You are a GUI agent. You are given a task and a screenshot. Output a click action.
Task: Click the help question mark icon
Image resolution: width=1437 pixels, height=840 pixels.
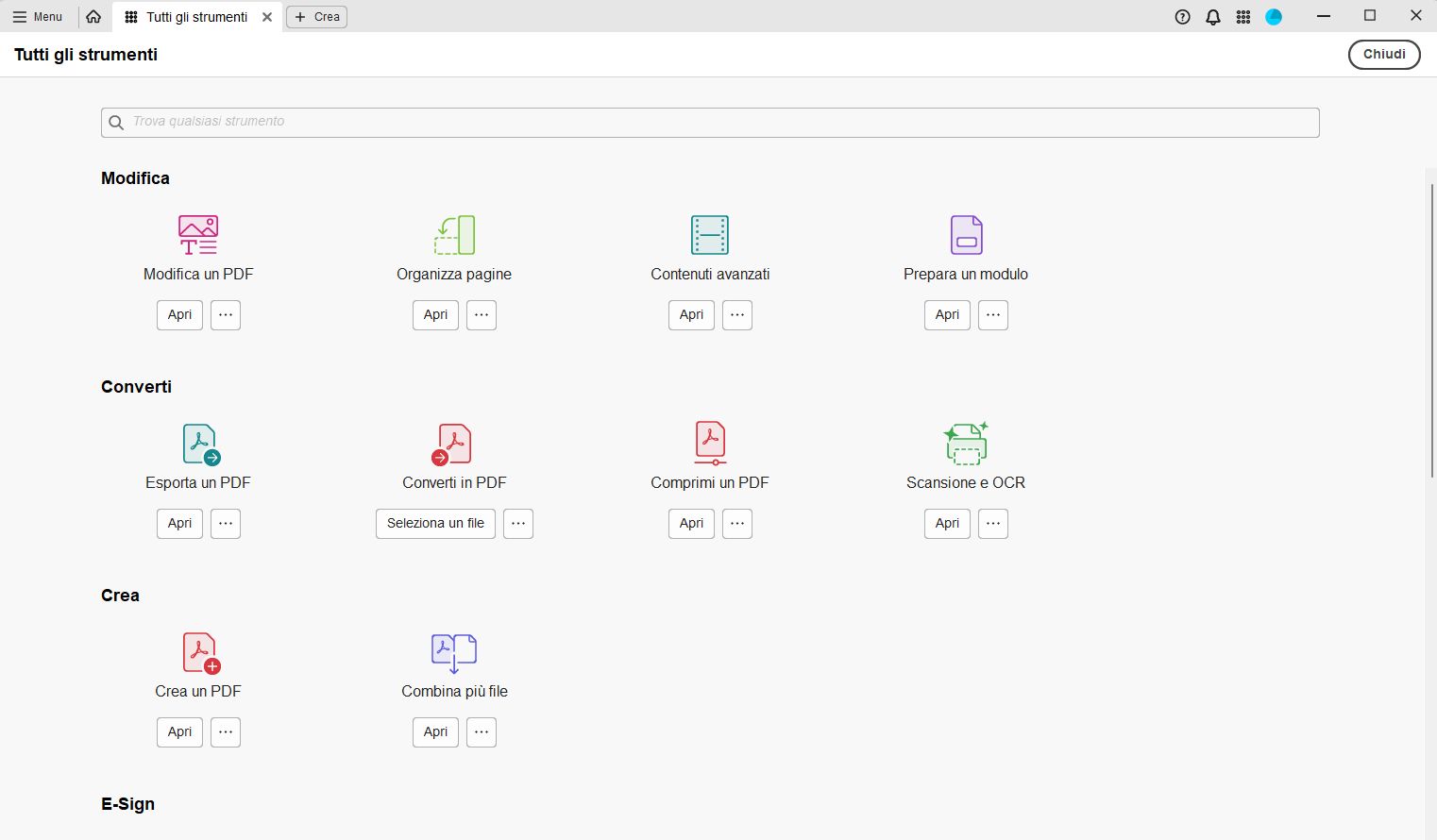(1182, 16)
